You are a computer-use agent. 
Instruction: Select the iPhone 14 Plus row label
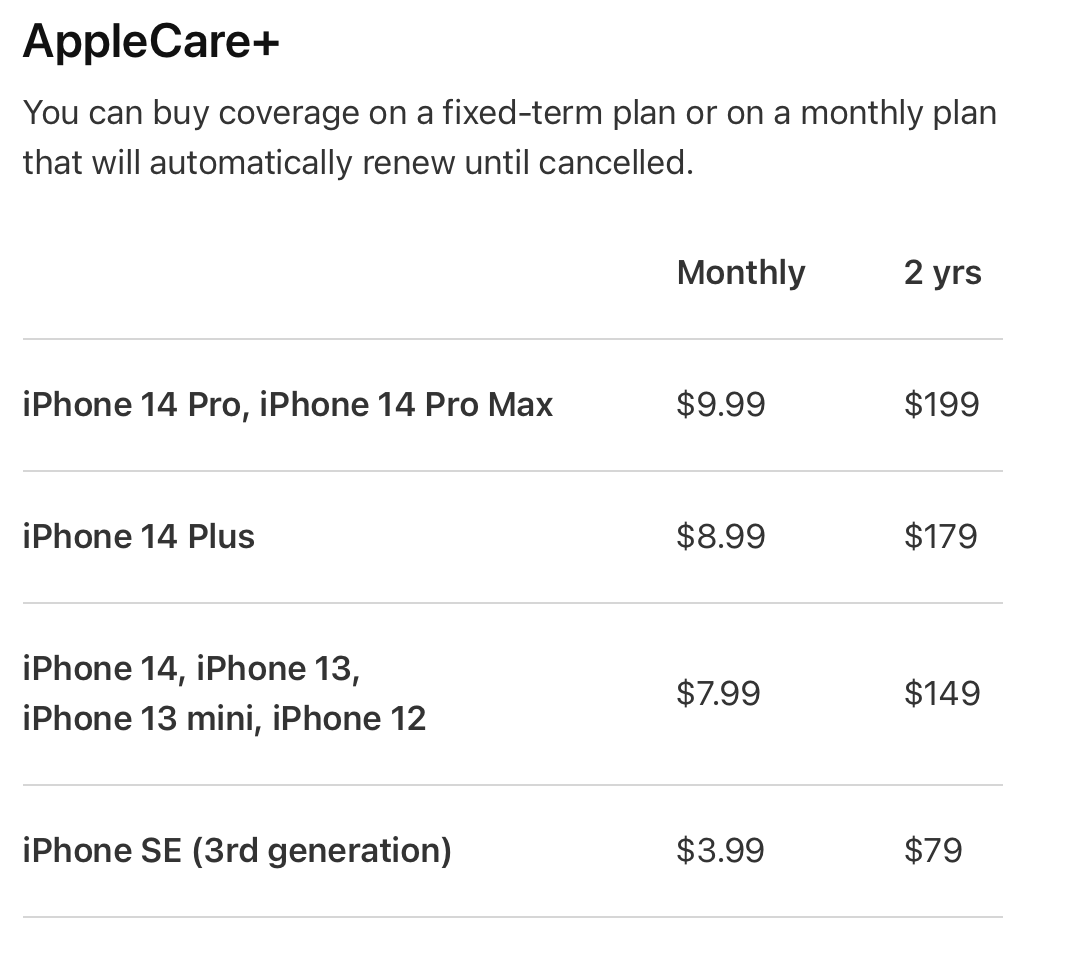click(138, 536)
